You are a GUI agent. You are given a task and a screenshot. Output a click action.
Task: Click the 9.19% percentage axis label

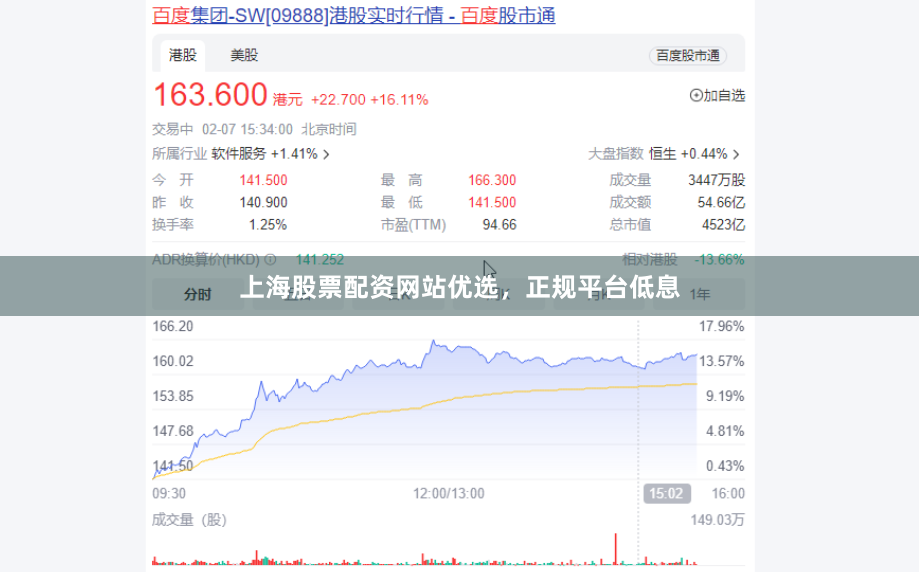coord(725,396)
